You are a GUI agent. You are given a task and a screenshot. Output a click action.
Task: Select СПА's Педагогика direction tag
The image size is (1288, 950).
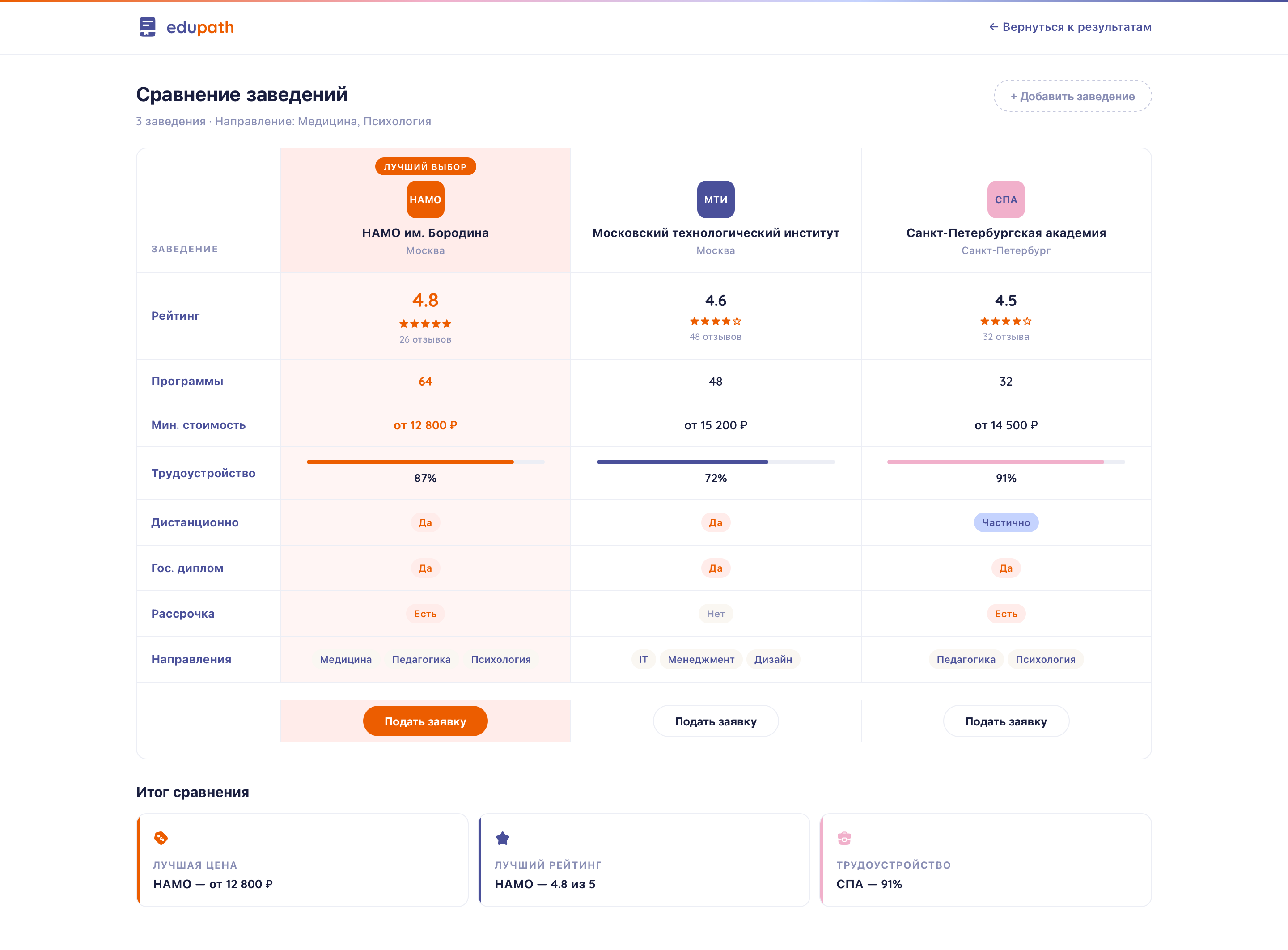(x=966, y=660)
